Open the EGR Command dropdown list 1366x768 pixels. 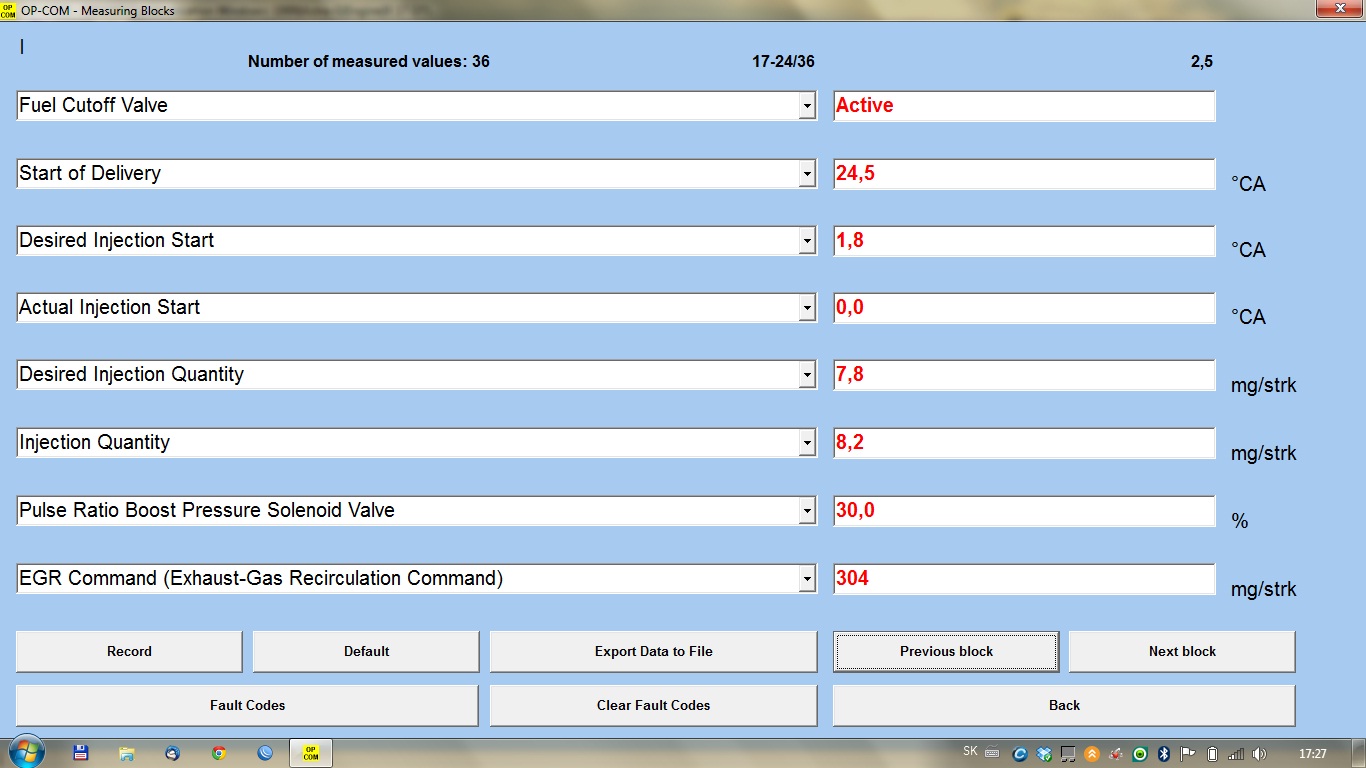point(807,579)
